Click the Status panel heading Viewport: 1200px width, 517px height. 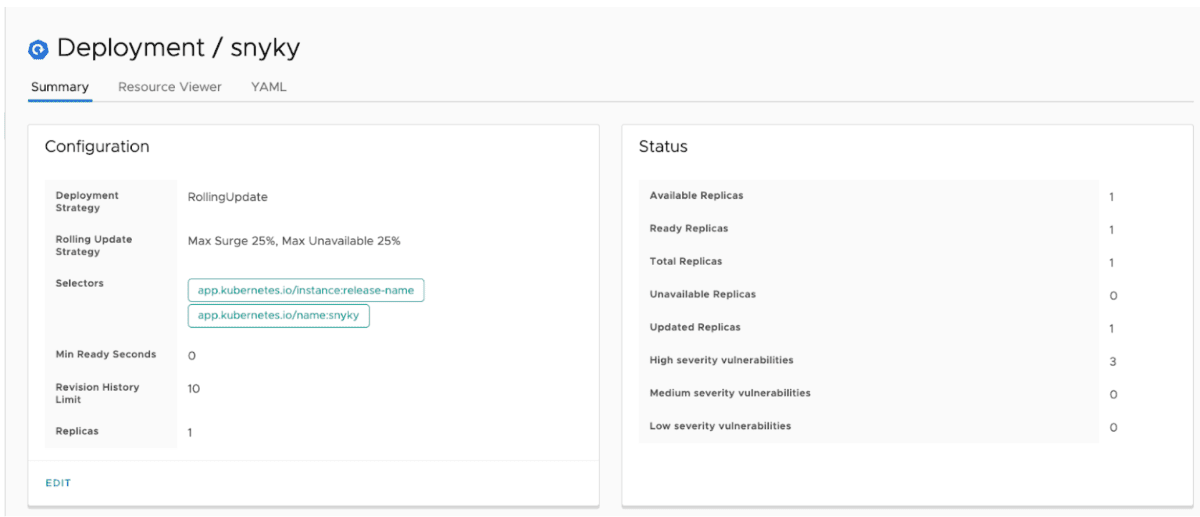pos(663,146)
